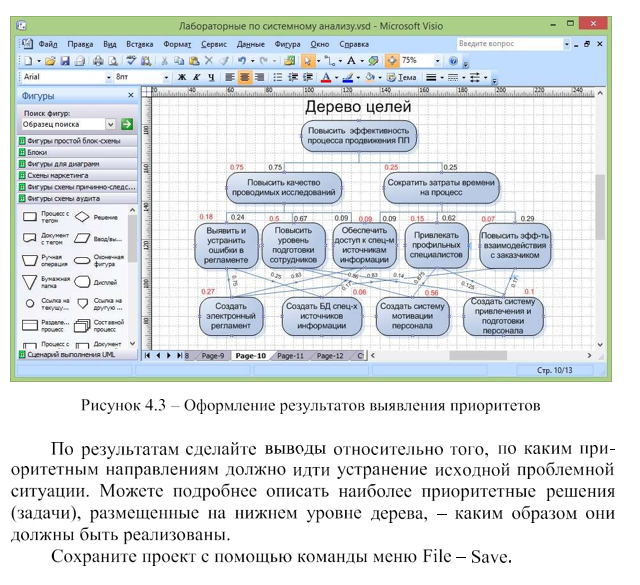Viewport: 640px width, 585px height.
Task: Open the Файл menu
Action: (47, 44)
